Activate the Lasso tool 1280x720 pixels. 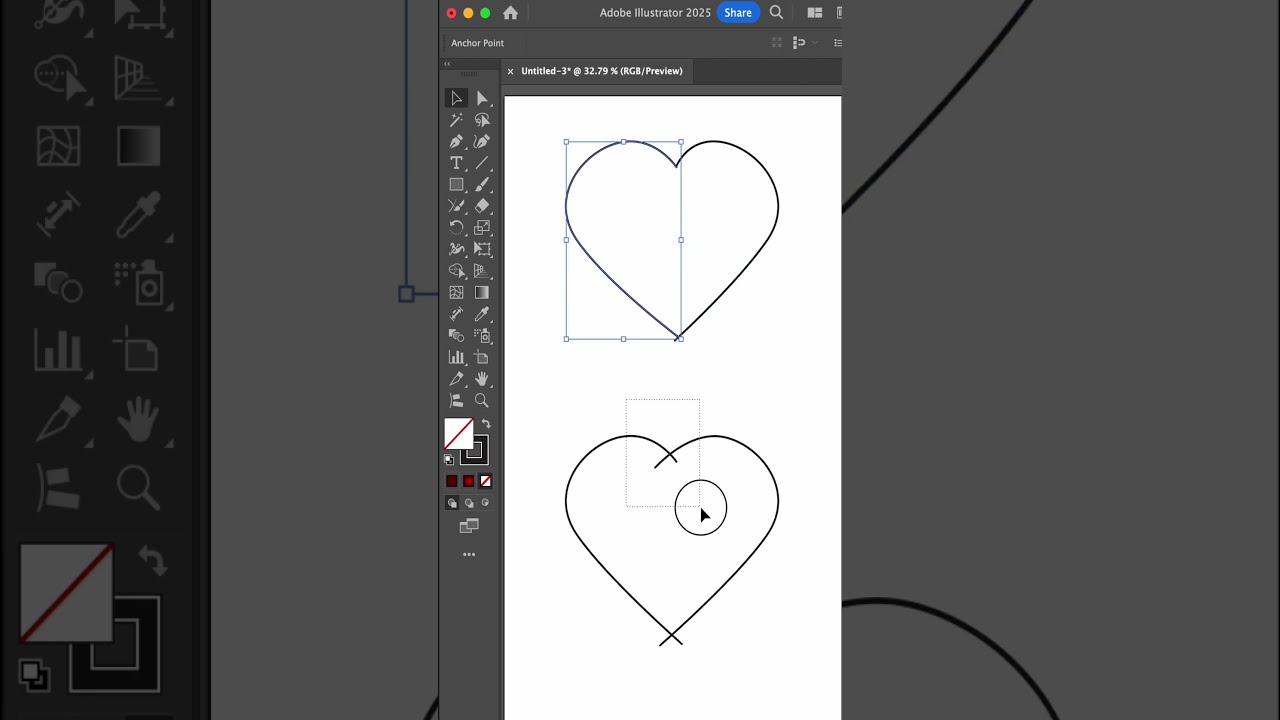[x=482, y=120]
